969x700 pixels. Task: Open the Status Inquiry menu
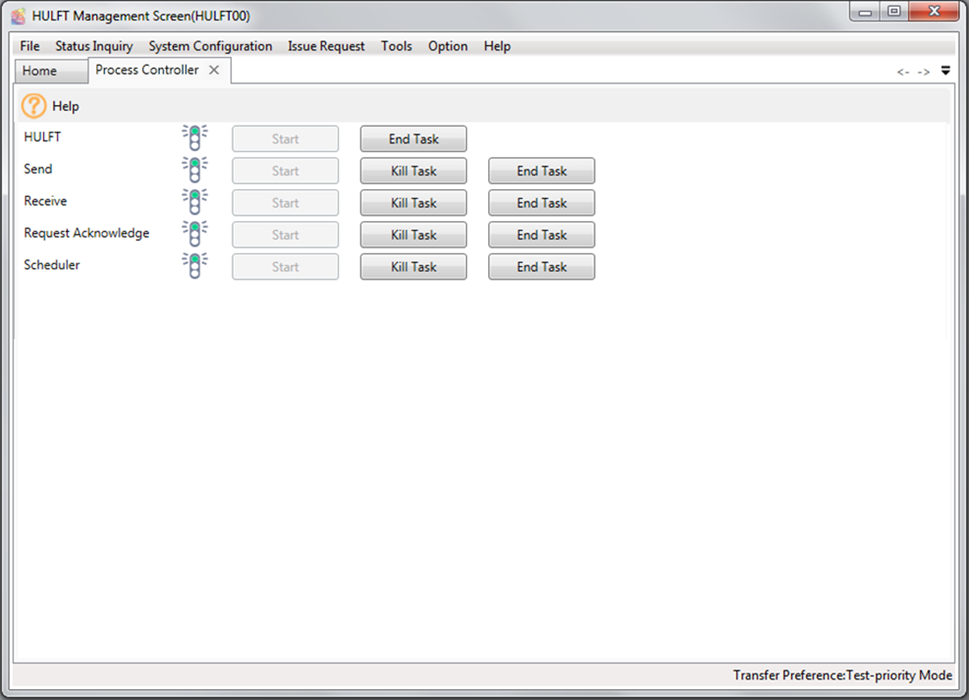[94, 46]
